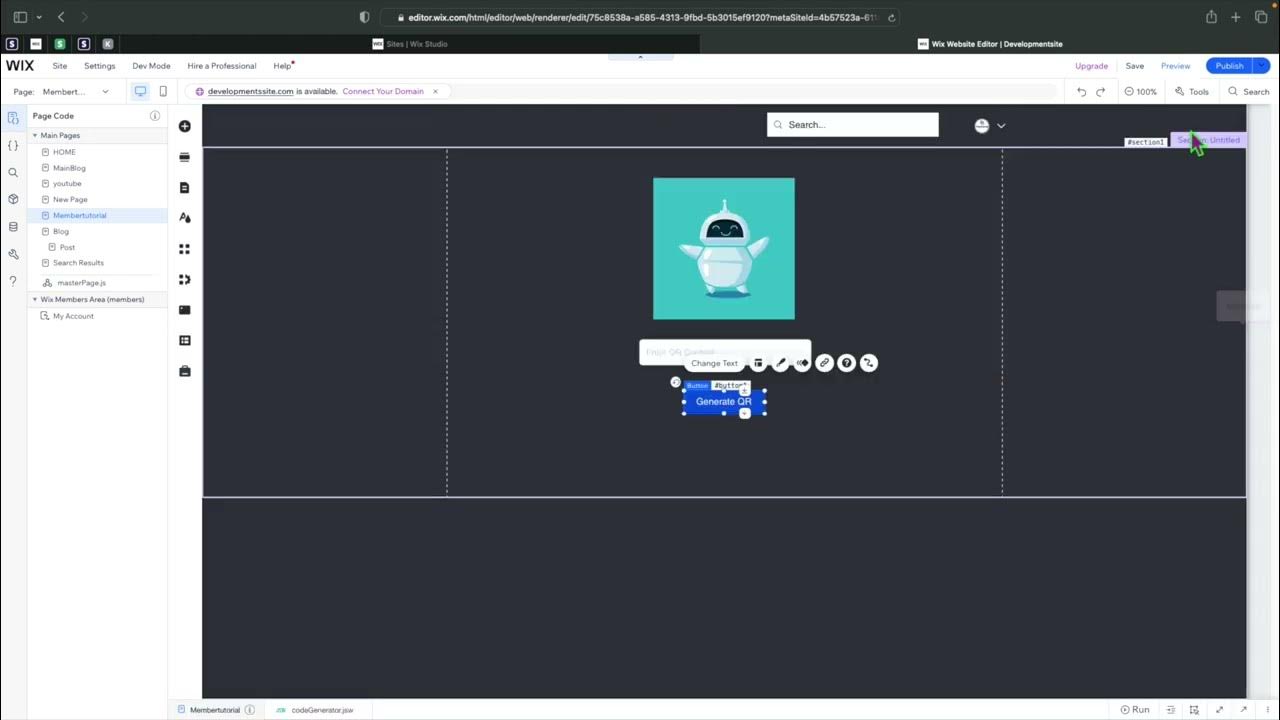Click the Run button
1280x720 pixels.
click(x=1135, y=710)
